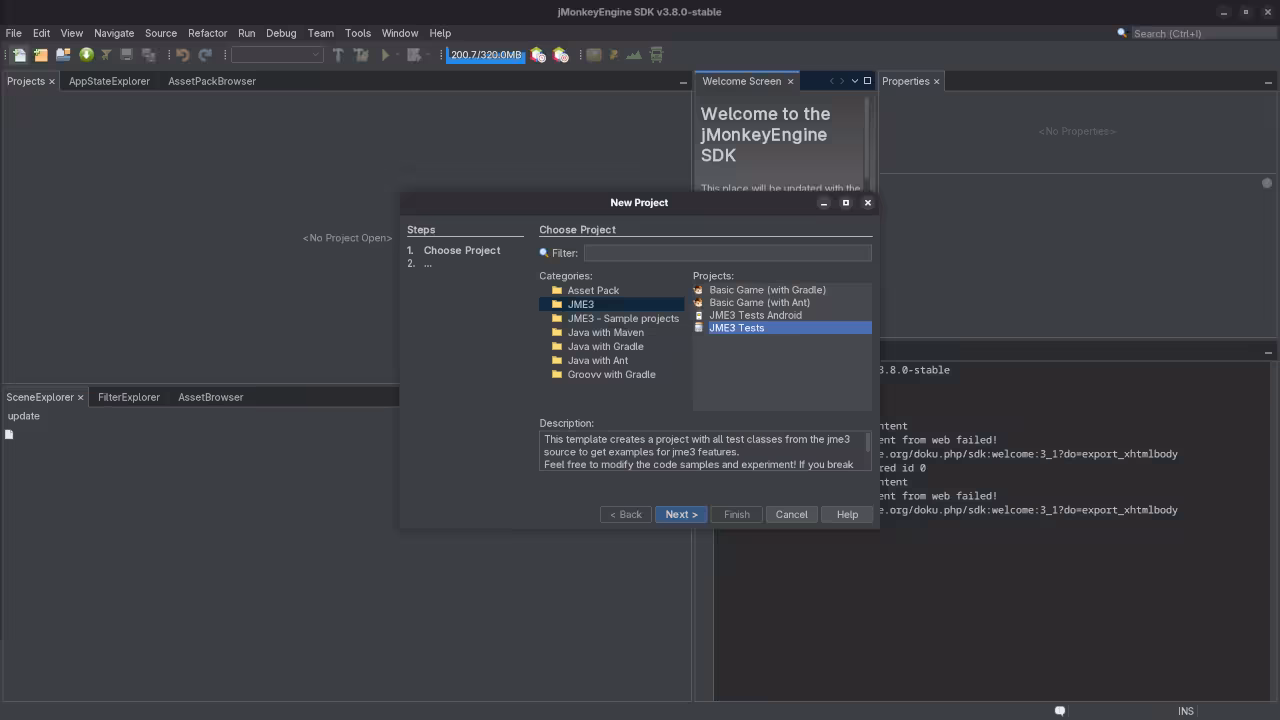Cancel the New Project wizard
The image size is (1280, 720).
pyautogui.click(x=791, y=514)
